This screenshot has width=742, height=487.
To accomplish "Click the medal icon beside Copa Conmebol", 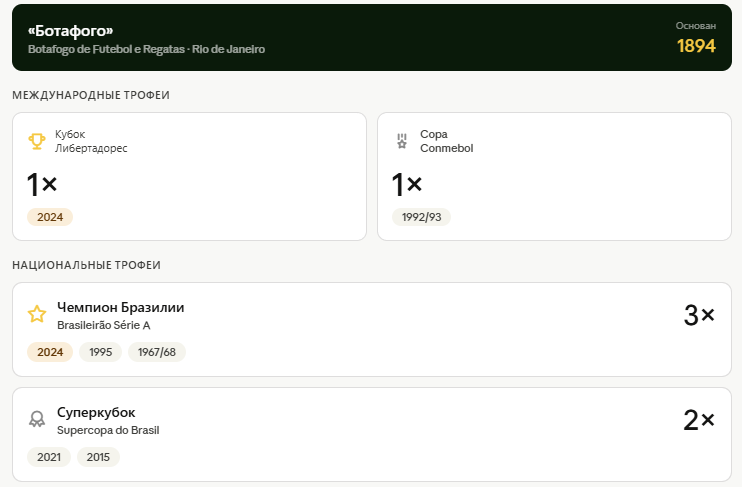I will (402, 141).
